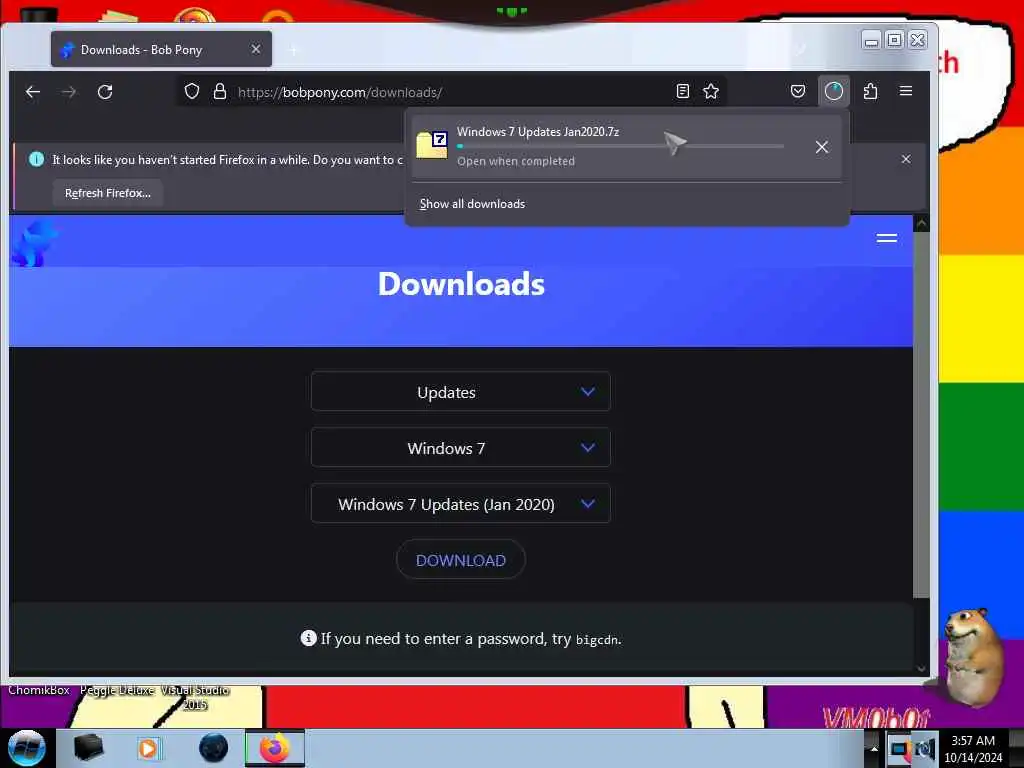
Task: Click the DOWNLOAD button
Action: (460, 560)
